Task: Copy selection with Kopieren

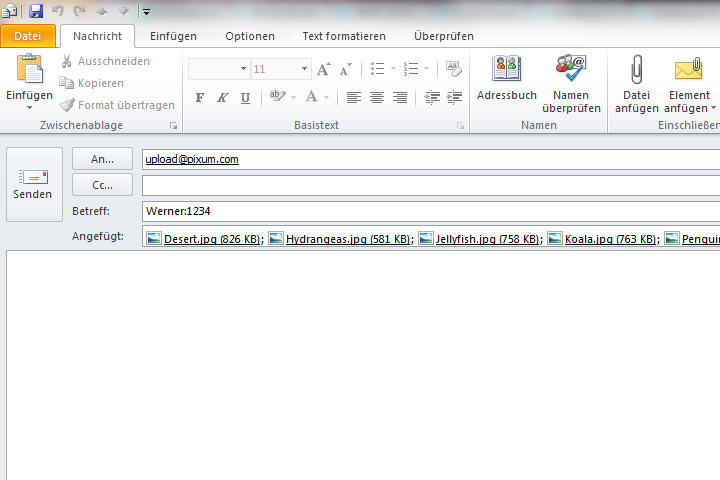Action: click(x=92, y=83)
